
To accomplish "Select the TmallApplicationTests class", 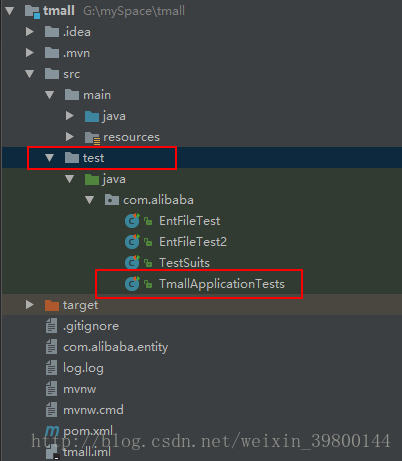I will click(x=222, y=284).
